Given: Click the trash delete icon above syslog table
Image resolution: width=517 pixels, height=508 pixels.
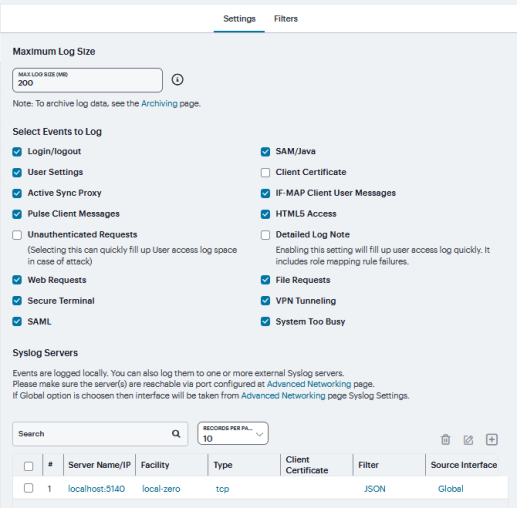Looking at the screenshot, I should tap(445, 440).
